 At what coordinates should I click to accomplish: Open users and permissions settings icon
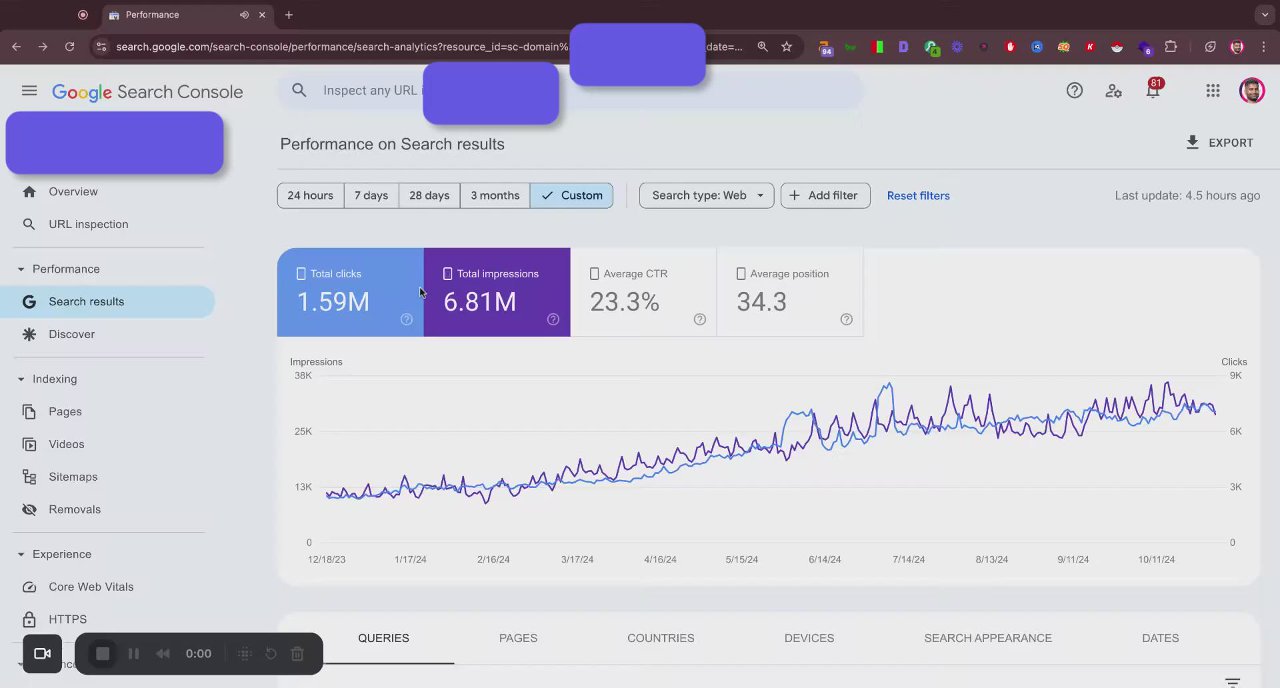tap(1113, 91)
